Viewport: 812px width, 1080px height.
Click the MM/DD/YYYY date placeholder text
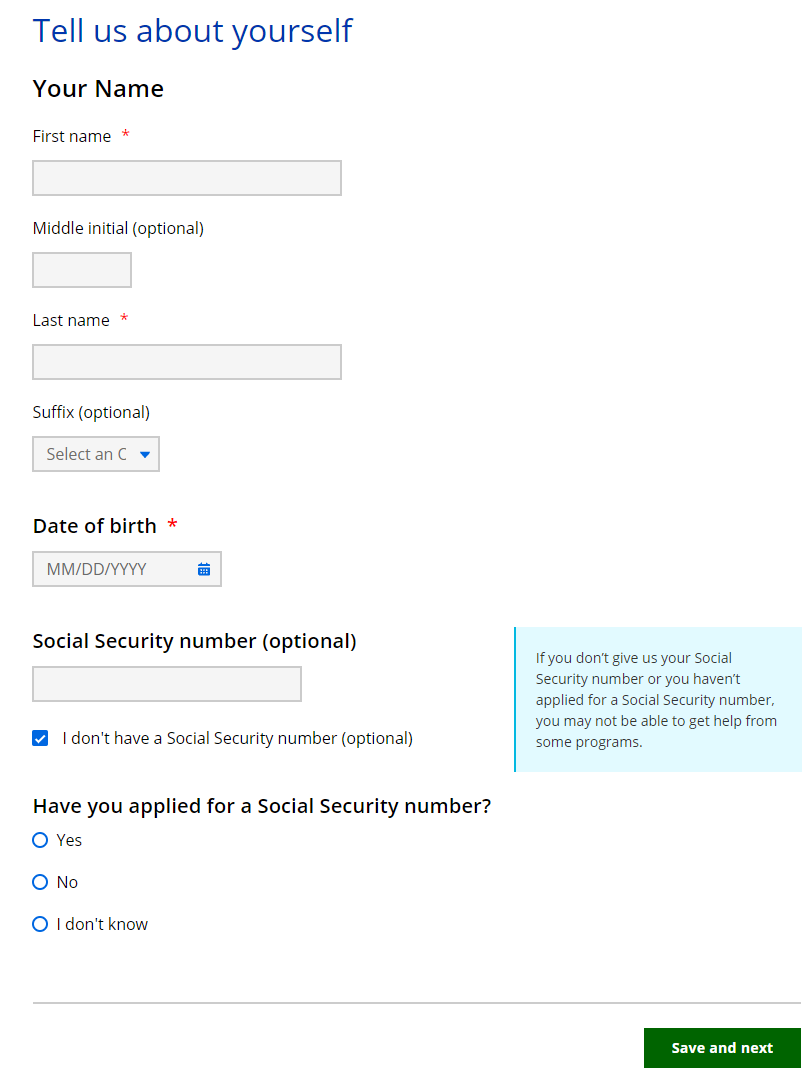click(x=97, y=569)
